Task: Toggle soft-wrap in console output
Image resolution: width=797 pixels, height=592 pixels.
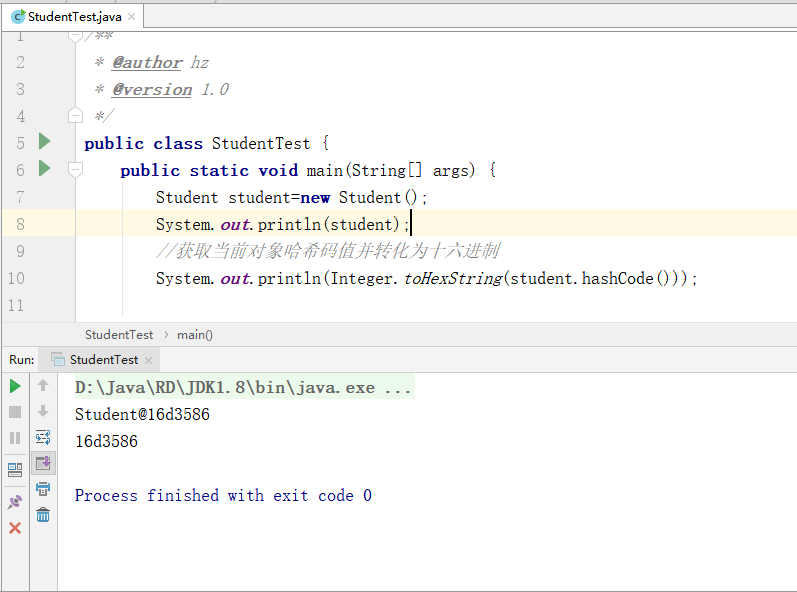Action: [43, 437]
